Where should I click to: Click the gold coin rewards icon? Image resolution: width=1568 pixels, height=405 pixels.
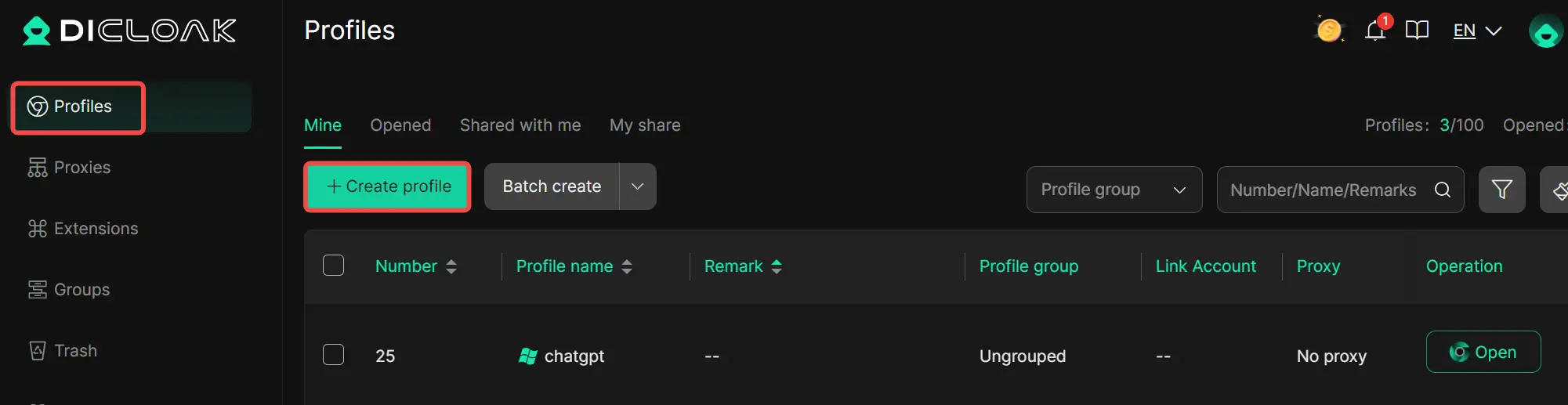1328,31
